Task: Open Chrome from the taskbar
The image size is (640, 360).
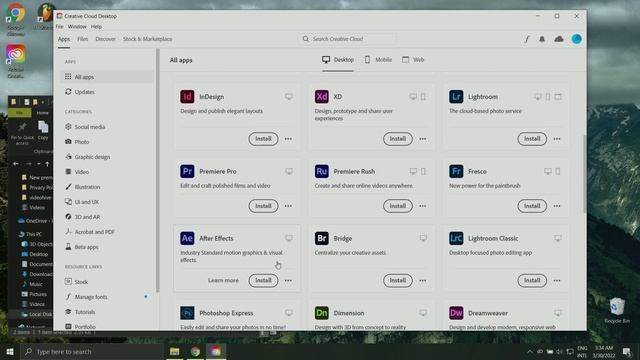Action: 195,351
